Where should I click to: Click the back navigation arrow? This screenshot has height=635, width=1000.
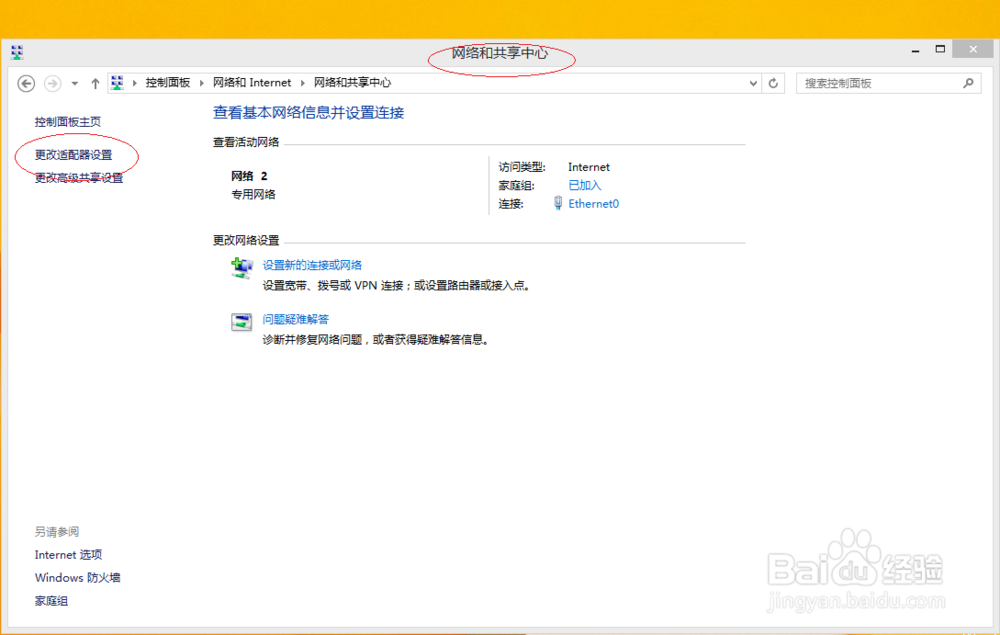(x=26, y=83)
